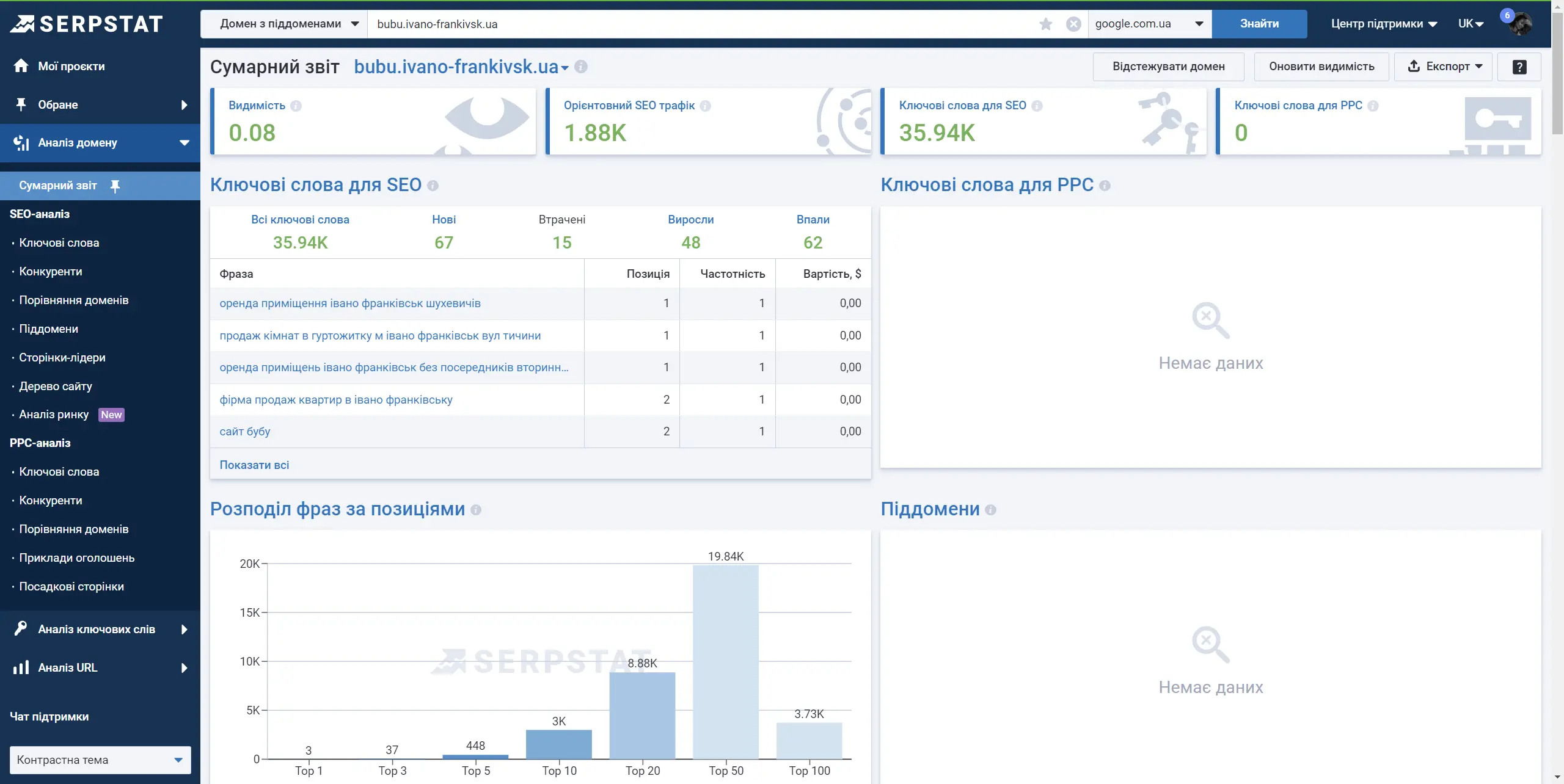Expand the Аналіз ключових слів menu

[x=100, y=630]
